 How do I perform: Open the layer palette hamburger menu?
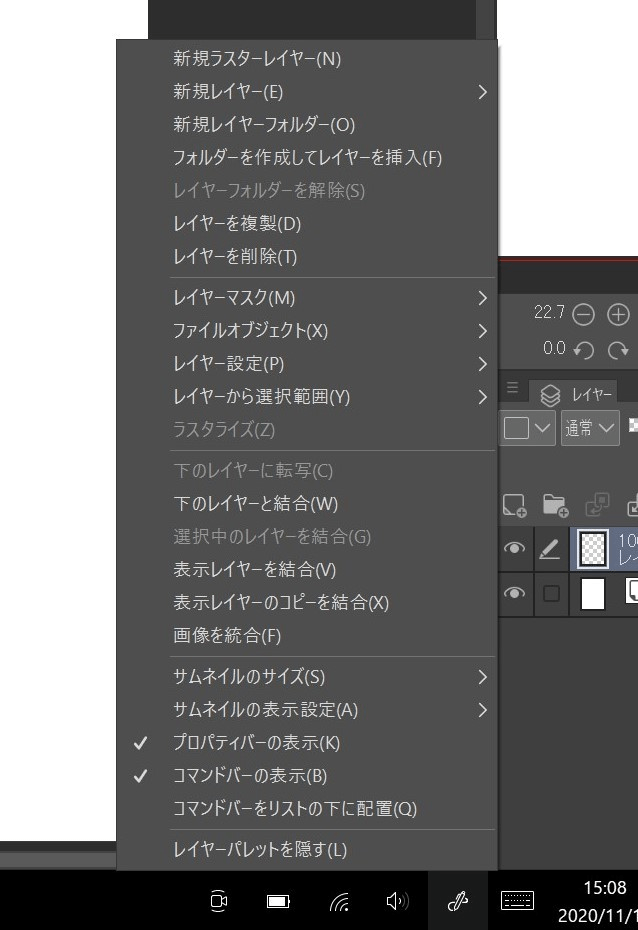512,388
